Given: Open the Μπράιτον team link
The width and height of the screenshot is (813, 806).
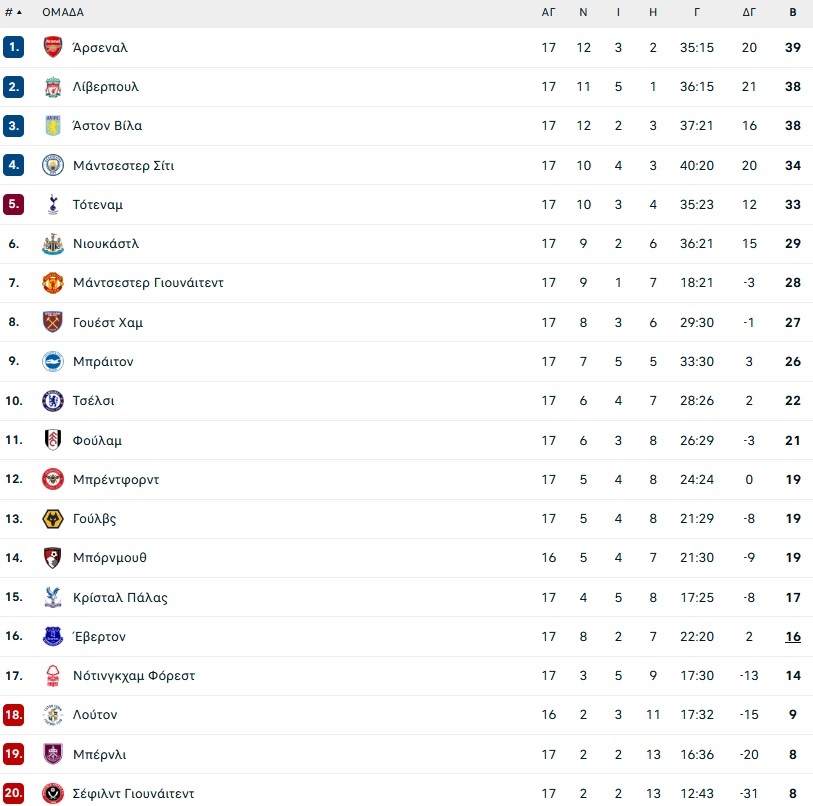Looking at the screenshot, I should point(103,362).
